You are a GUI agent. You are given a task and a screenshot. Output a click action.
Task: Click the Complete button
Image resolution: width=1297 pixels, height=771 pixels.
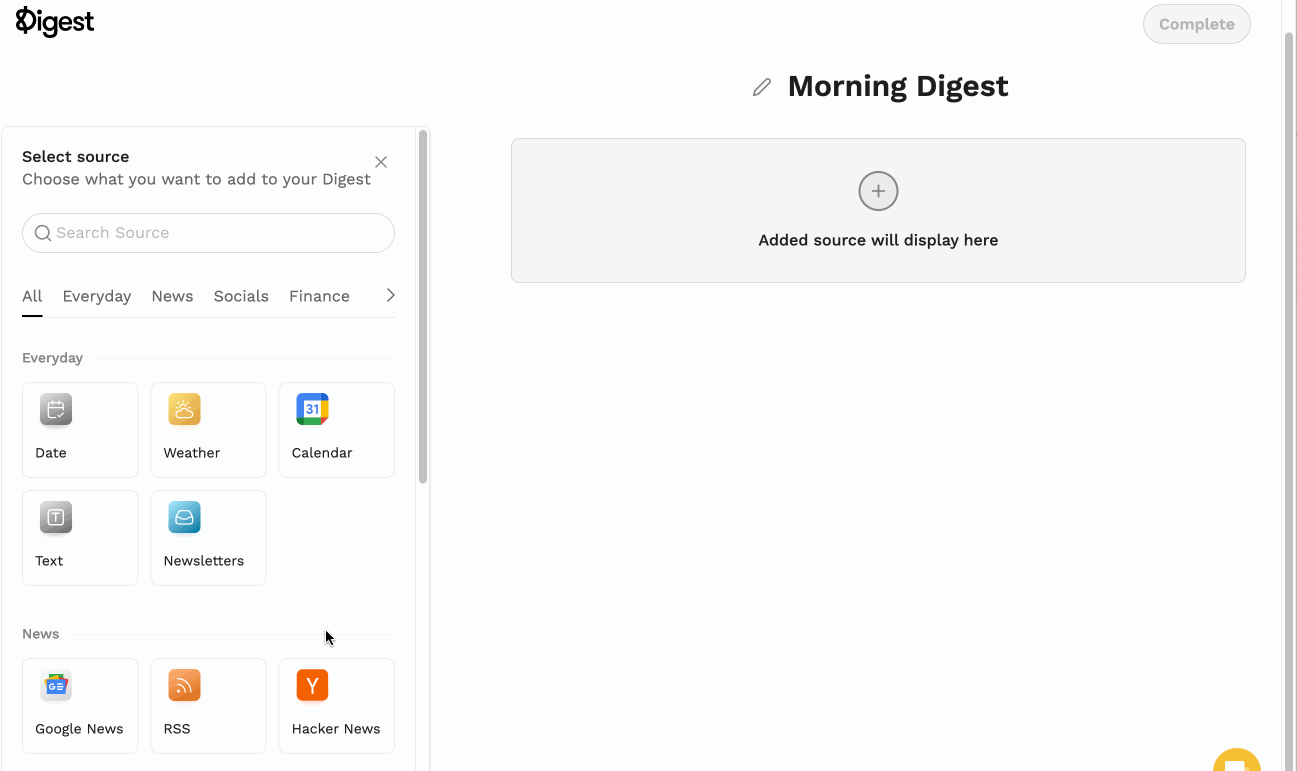point(1196,23)
